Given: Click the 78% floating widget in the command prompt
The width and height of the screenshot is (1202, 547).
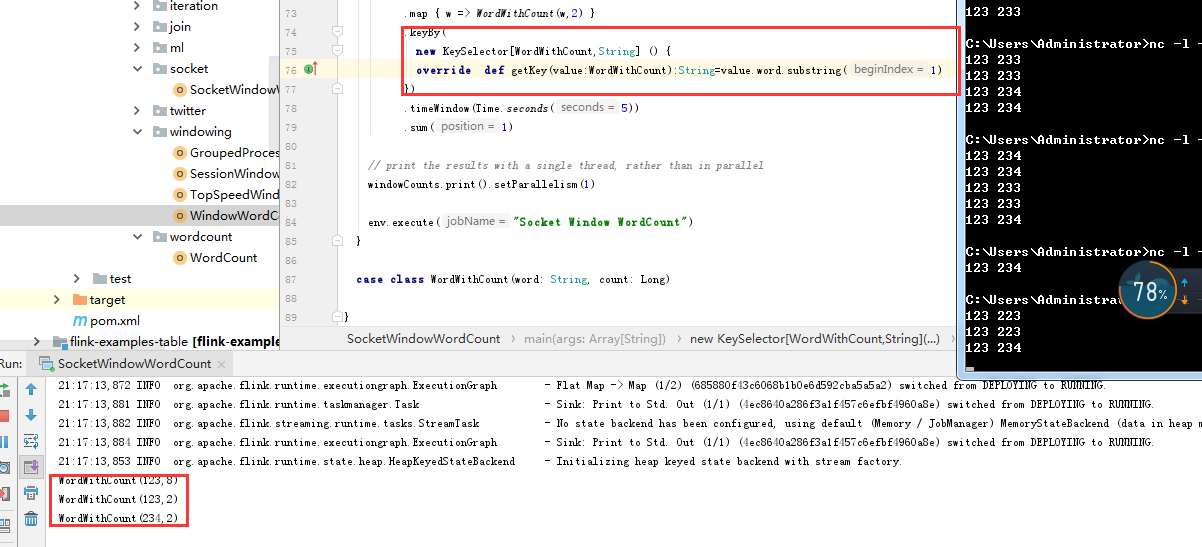Looking at the screenshot, I should (1148, 291).
